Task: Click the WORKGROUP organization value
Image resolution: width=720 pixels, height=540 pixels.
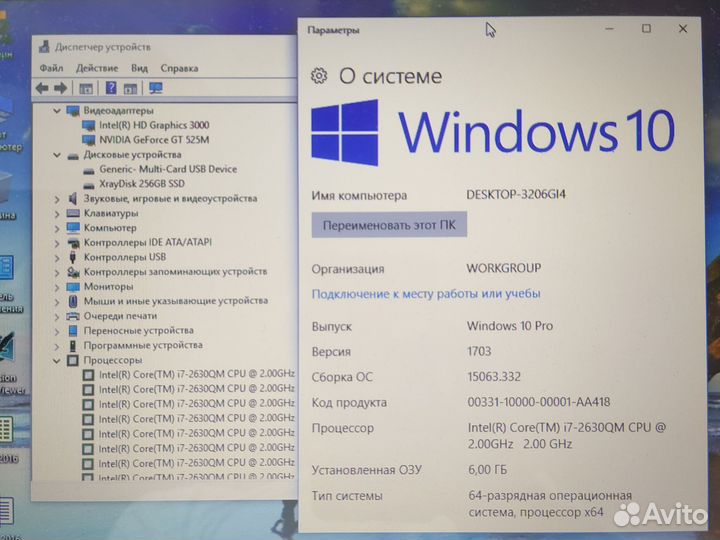Action: (504, 268)
